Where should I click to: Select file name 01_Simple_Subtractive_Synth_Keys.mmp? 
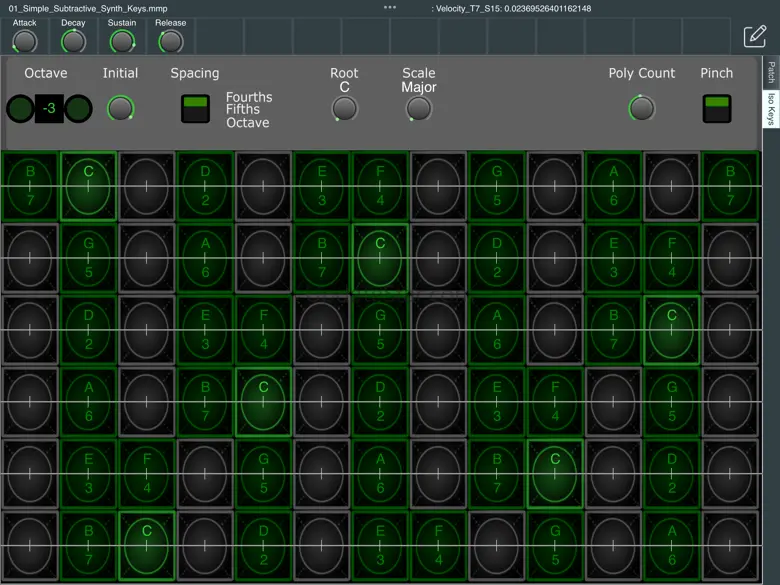click(x=88, y=8)
